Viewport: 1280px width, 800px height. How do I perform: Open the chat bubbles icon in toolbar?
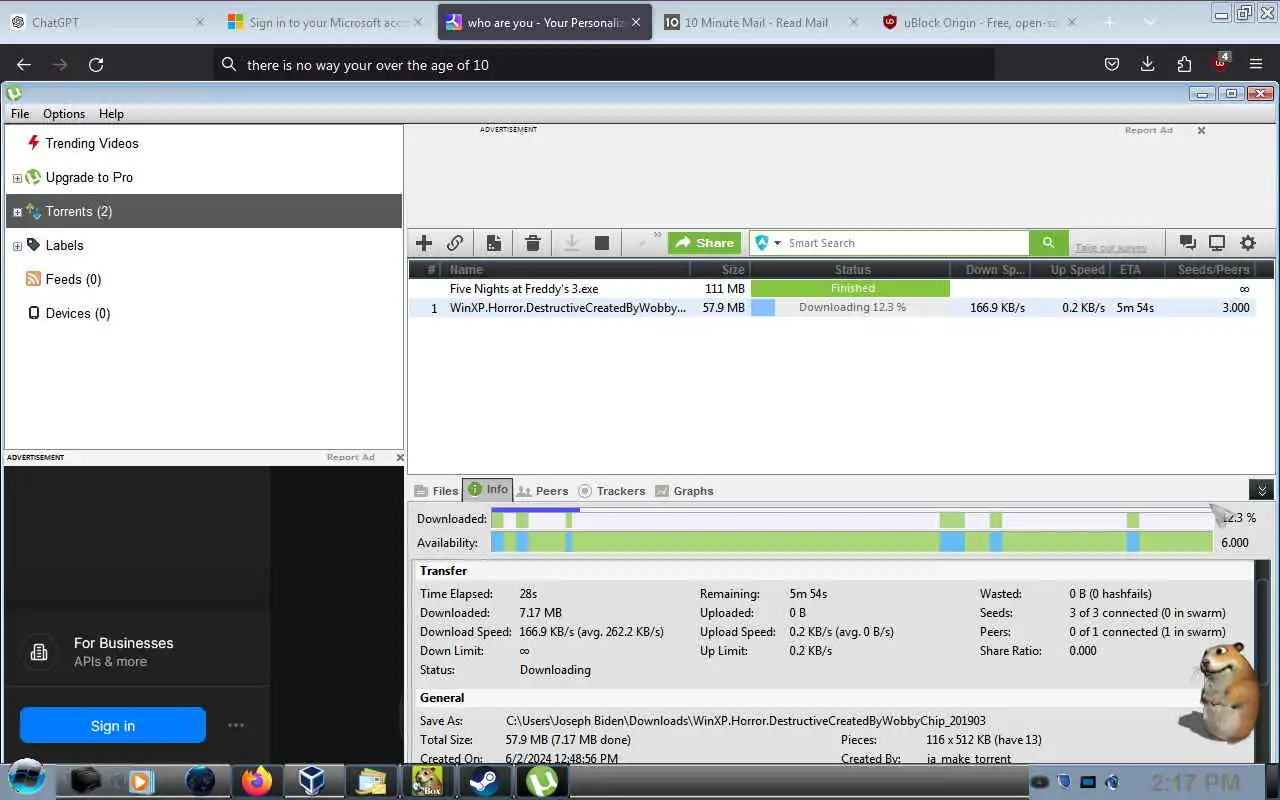tap(1187, 243)
